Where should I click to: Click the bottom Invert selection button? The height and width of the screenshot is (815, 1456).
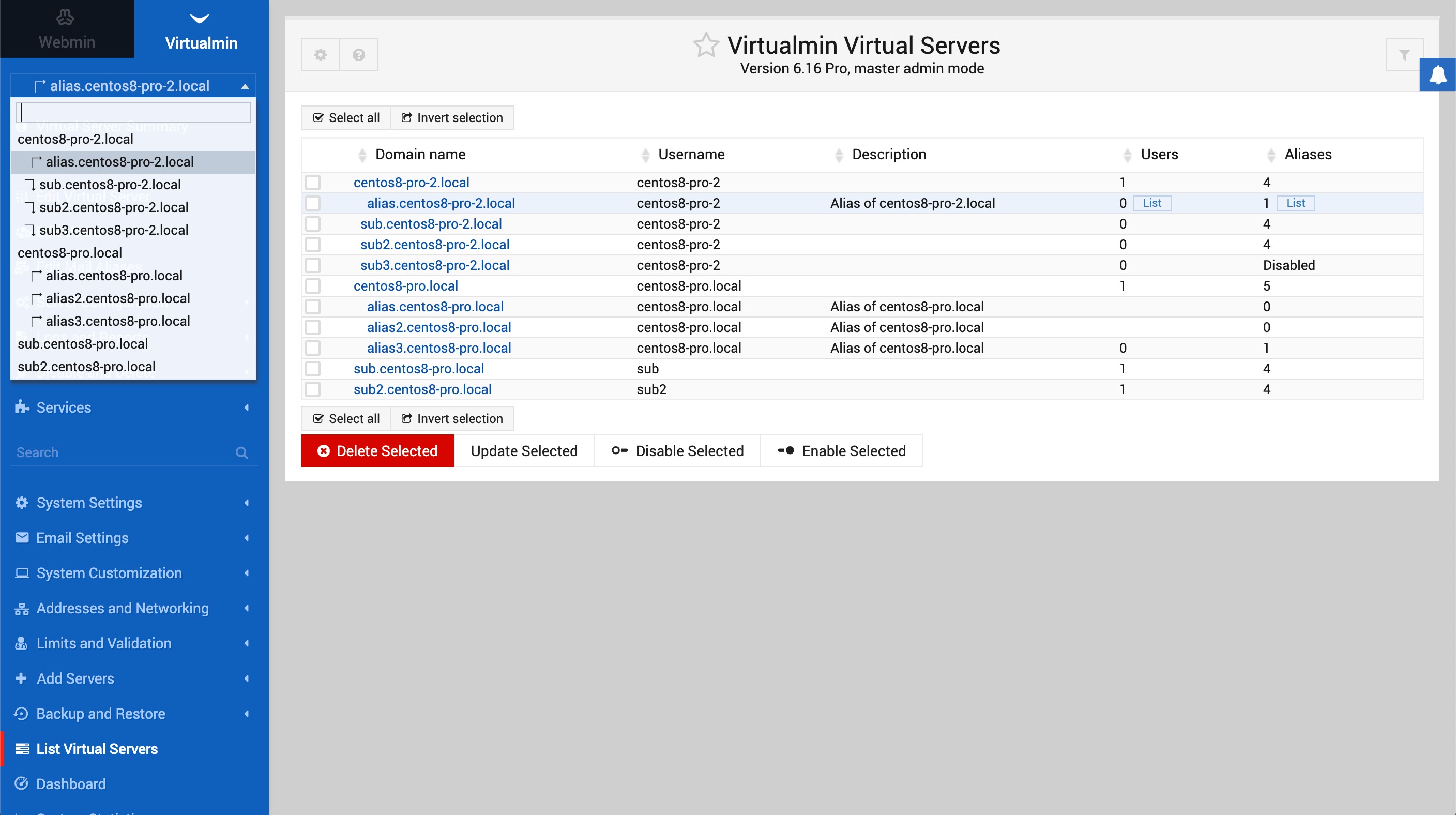(x=451, y=419)
